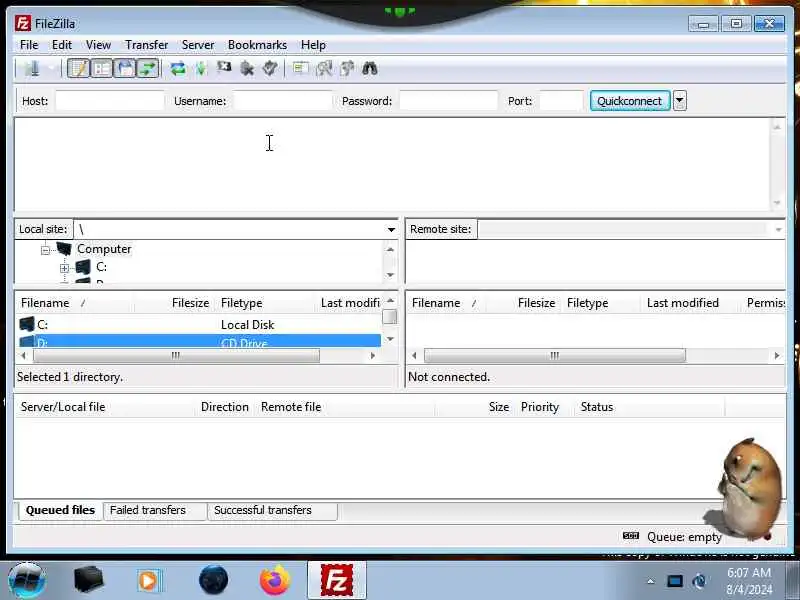Viewport: 800px width, 600px height.
Task: Open the Server menu
Action: [198, 45]
